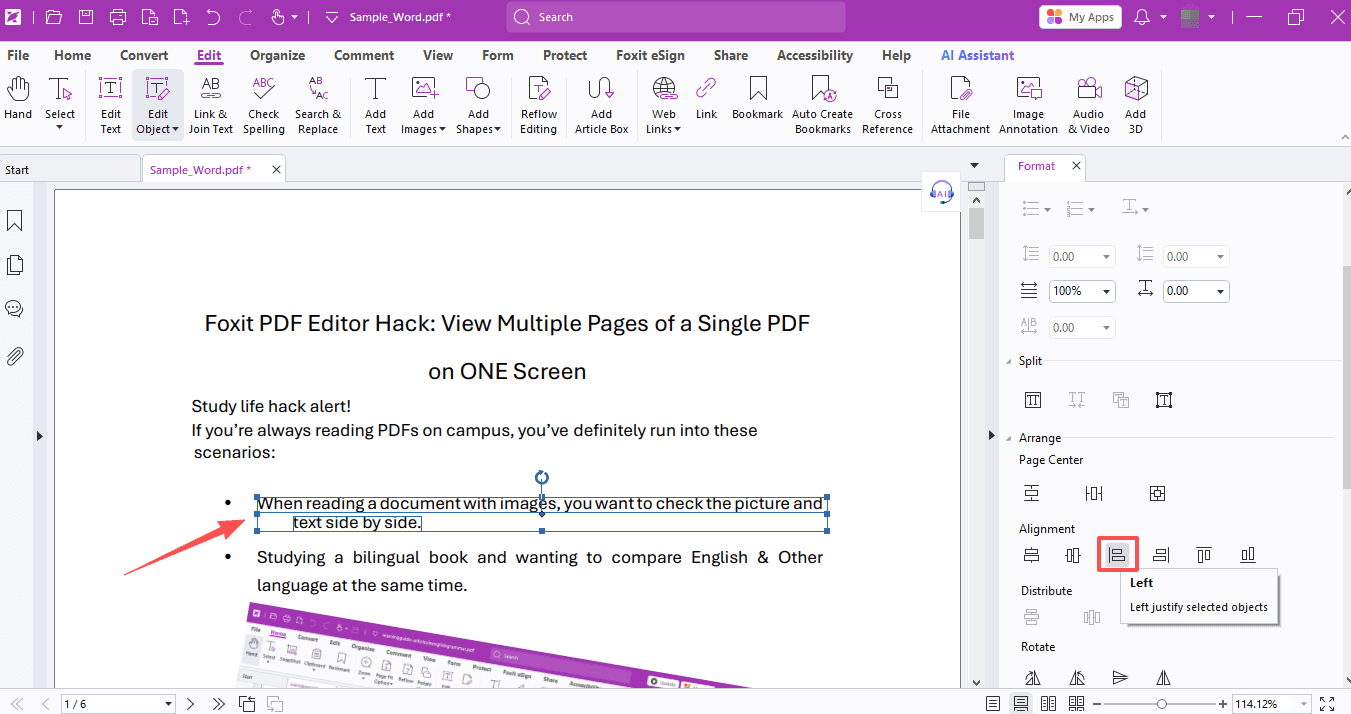The width and height of the screenshot is (1351, 714).
Task: Go to the next page
Action: coord(190,704)
